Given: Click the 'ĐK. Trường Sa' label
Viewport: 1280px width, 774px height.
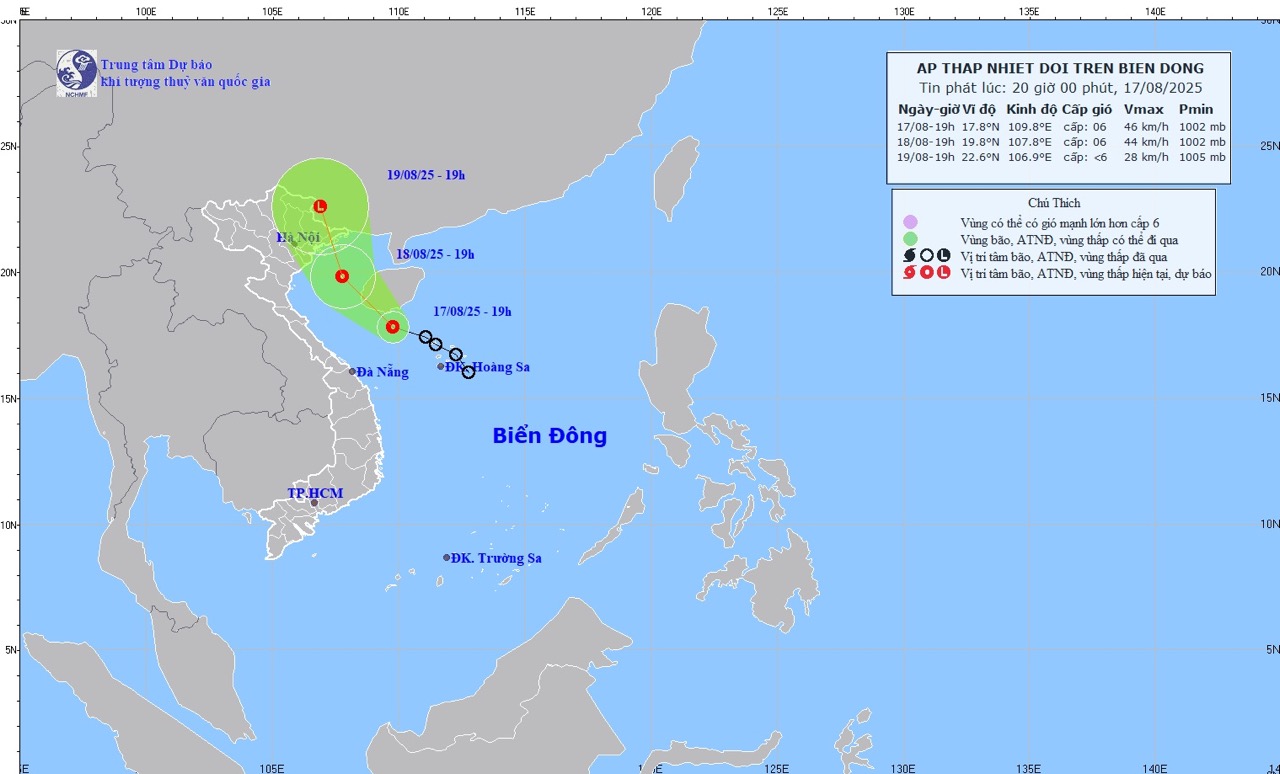Looking at the screenshot, I should click(x=496, y=558).
